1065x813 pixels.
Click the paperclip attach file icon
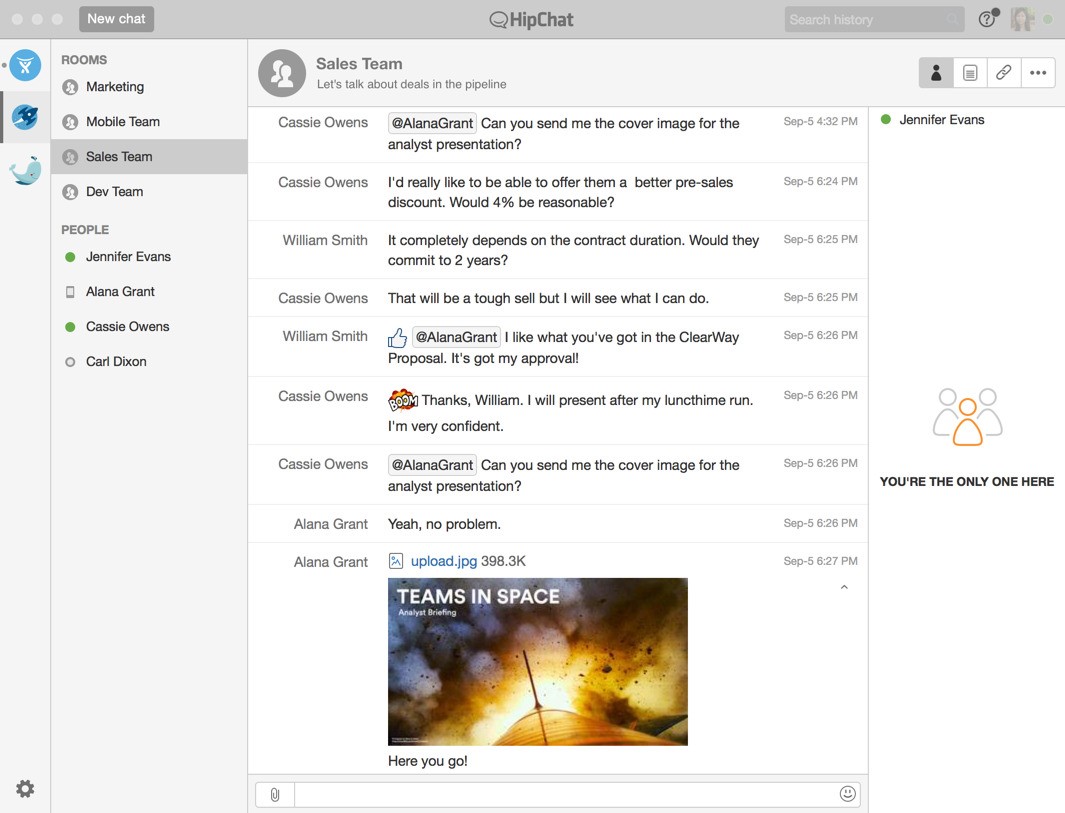[275, 795]
